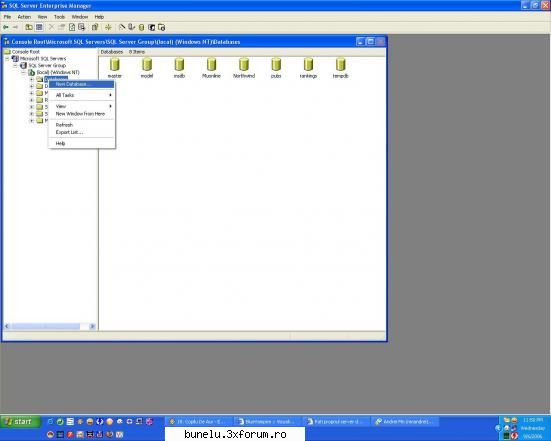Image resolution: width=551 pixels, height=441 pixels.
Task: Collapse the SQL Server Group tree node
Action: (x=15, y=65)
